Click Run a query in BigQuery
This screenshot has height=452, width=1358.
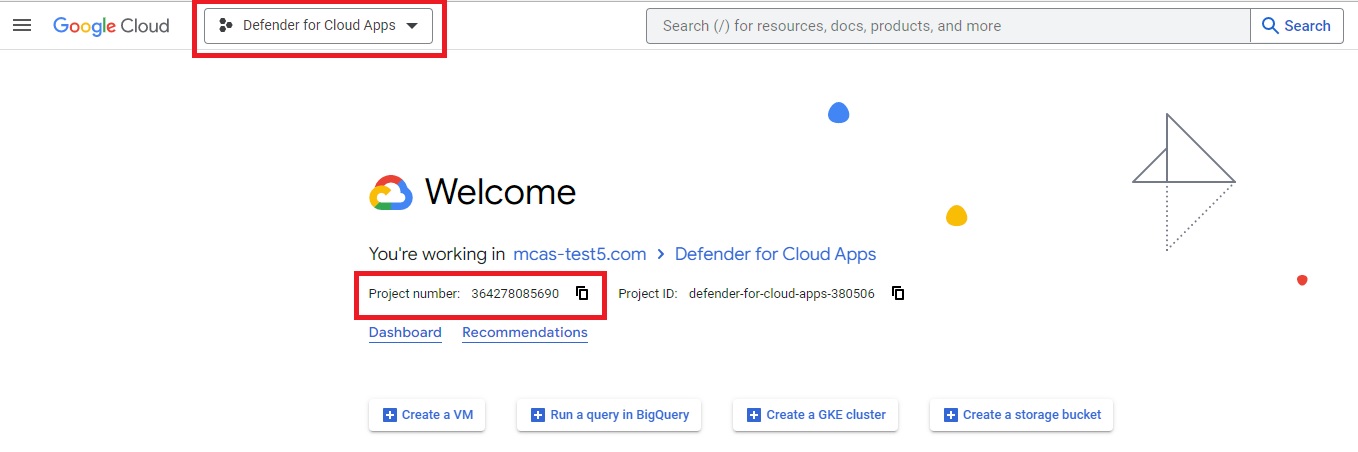[x=609, y=415]
